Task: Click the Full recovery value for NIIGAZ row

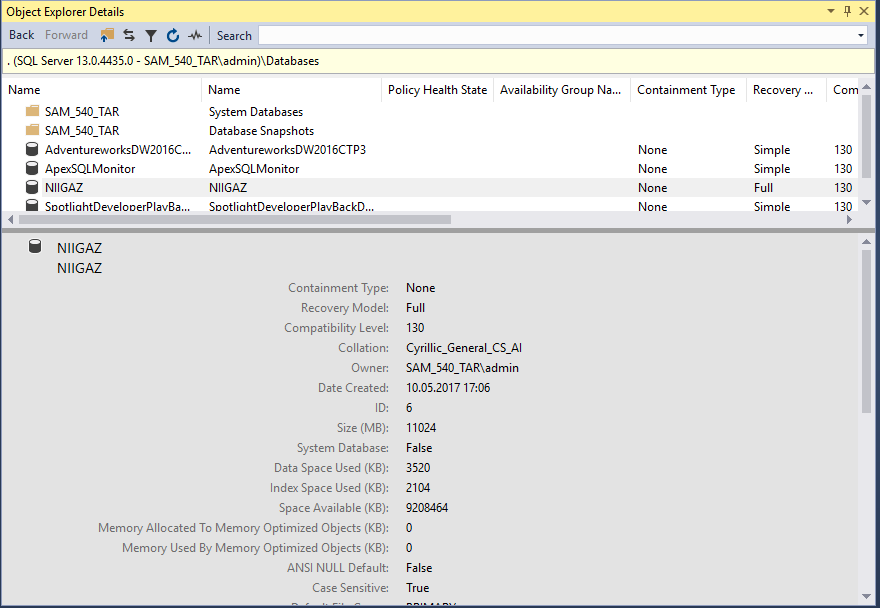Action: 763,188
